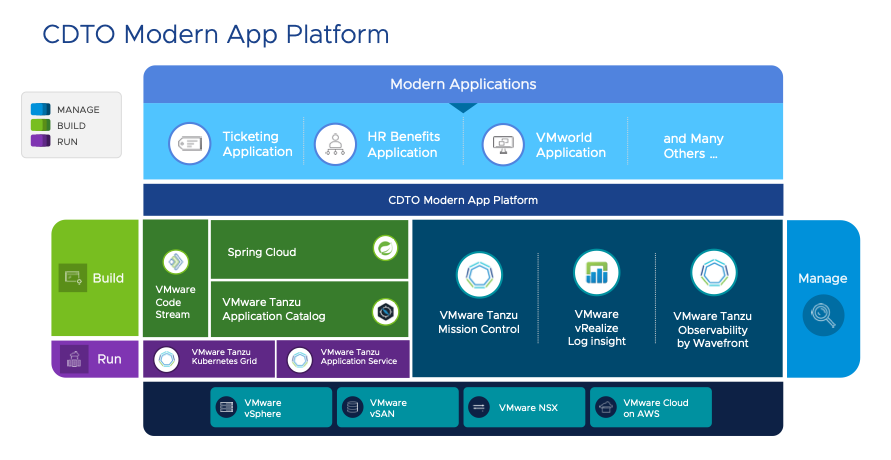The width and height of the screenshot is (891, 460).
Task: Click the Tanzu Observability by Wavefront label
Action: (713, 329)
